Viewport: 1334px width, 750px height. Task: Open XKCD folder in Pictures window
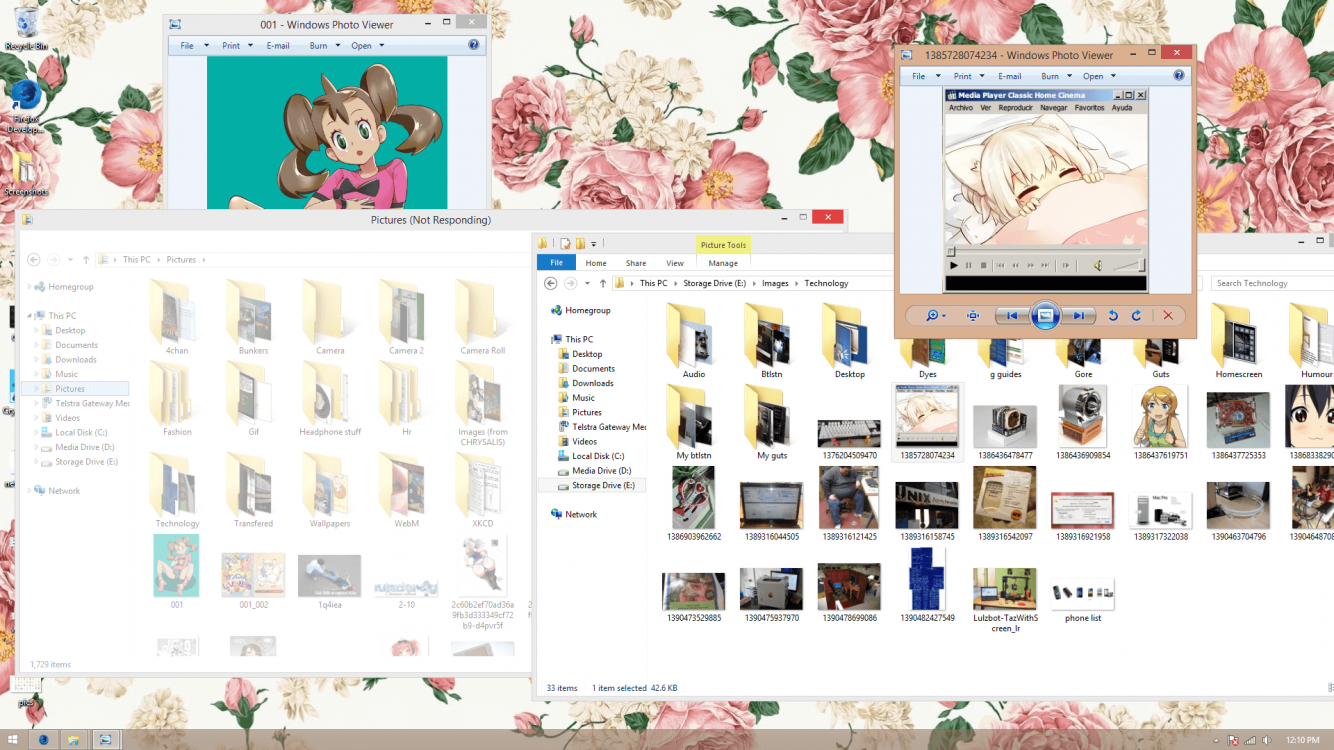tap(483, 491)
